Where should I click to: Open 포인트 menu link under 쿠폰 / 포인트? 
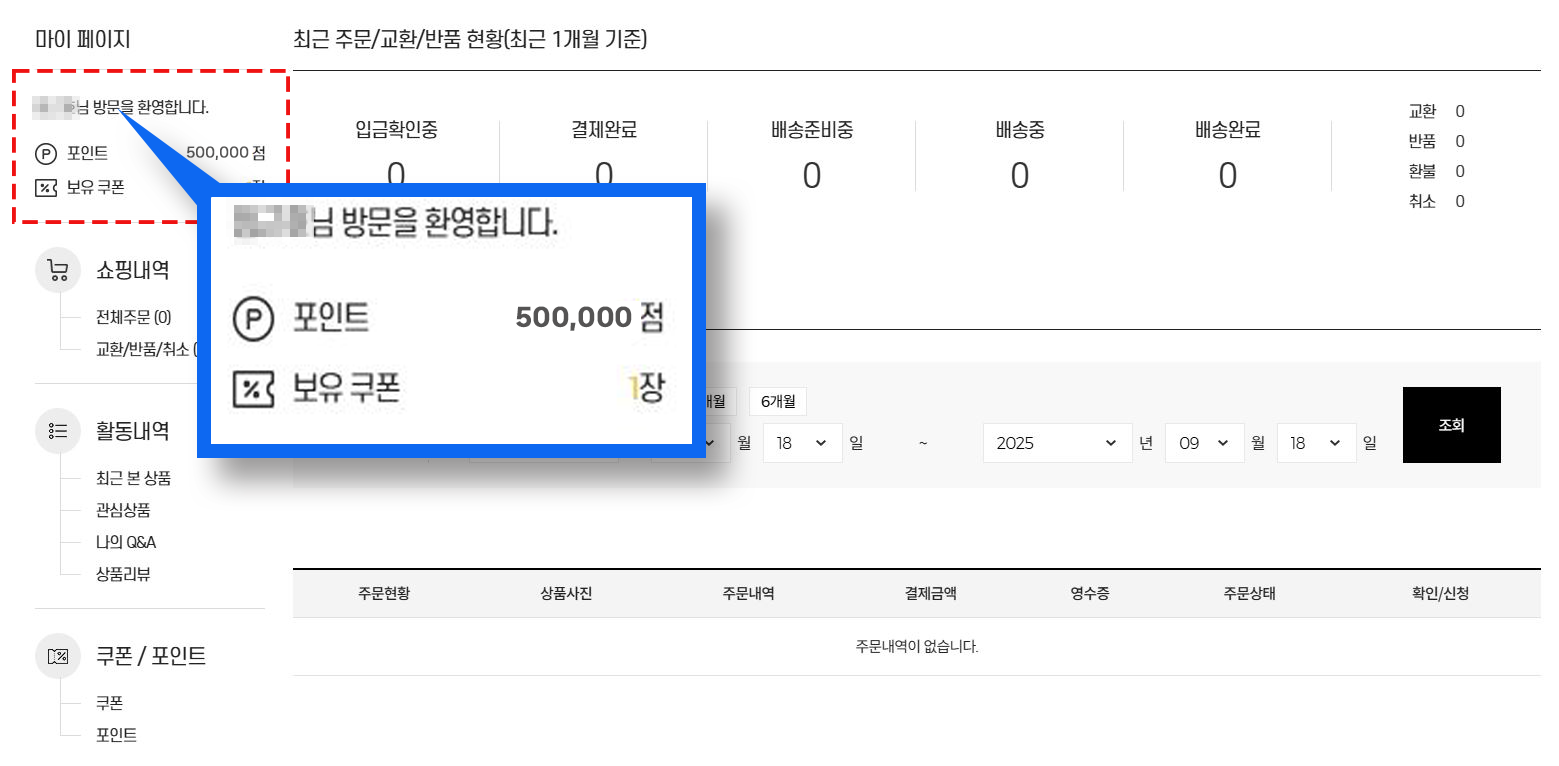coord(116,735)
